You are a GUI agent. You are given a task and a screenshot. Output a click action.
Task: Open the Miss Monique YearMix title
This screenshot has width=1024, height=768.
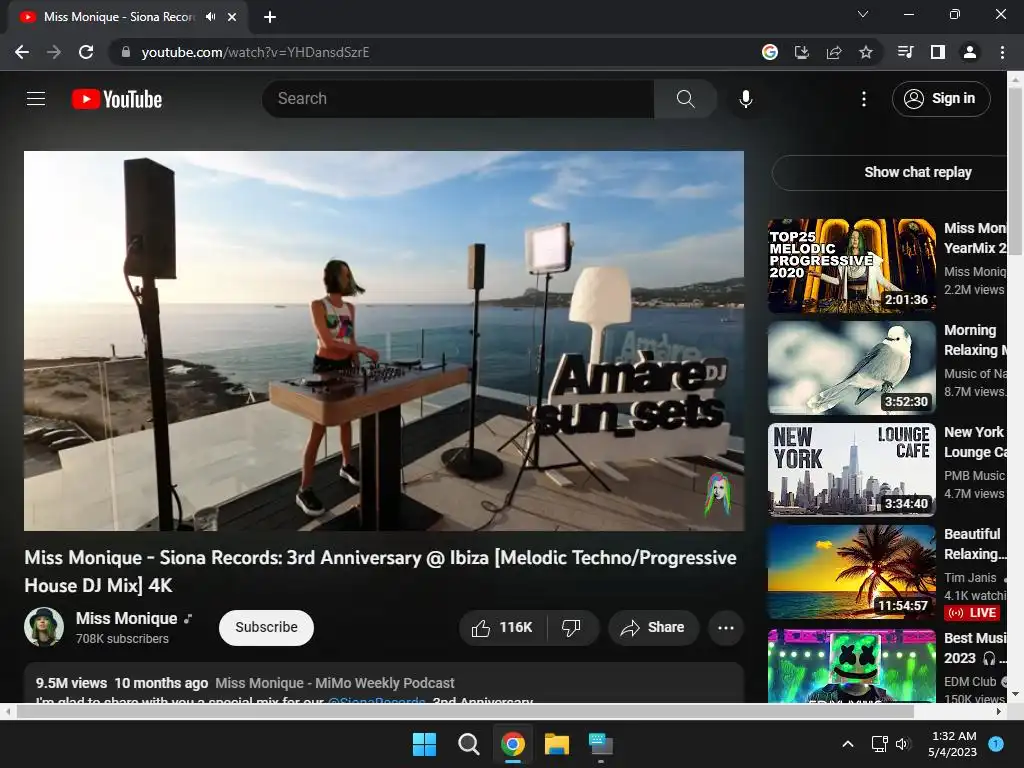click(975, 238)
